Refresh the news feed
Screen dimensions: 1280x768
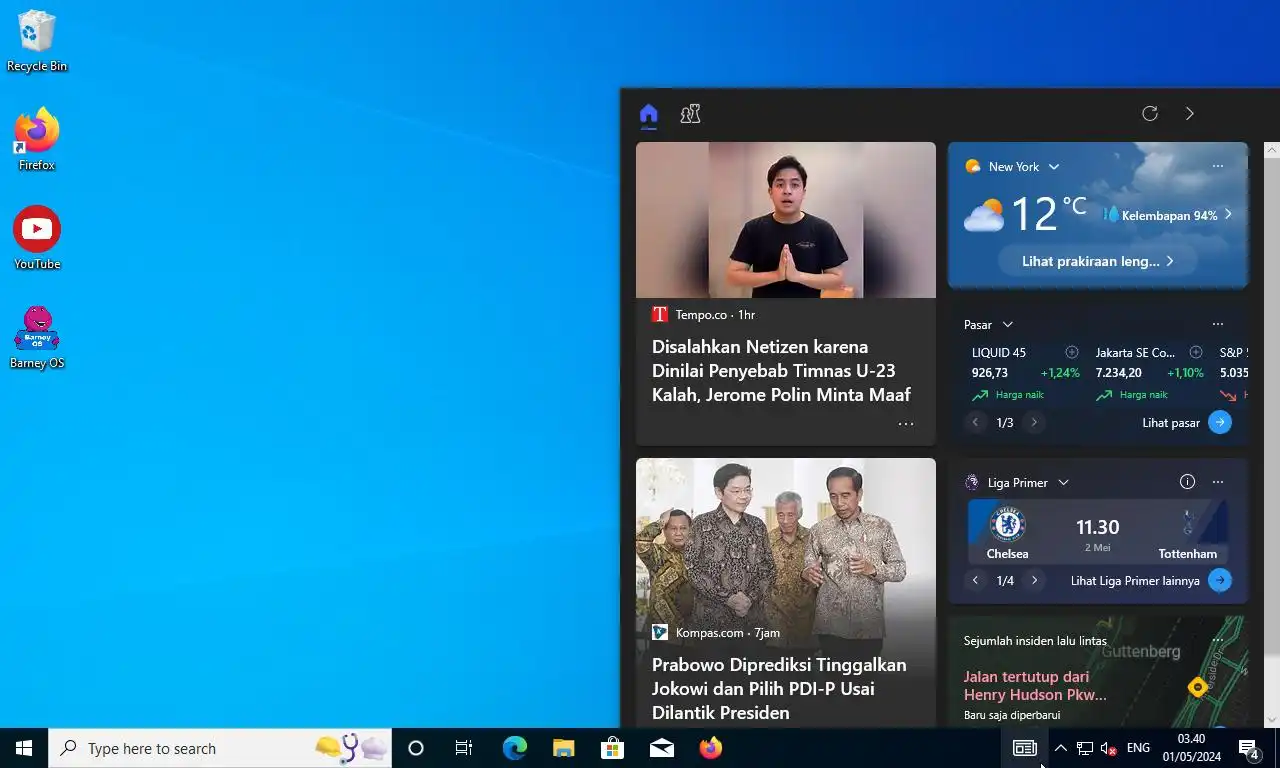coord(1150,113)
